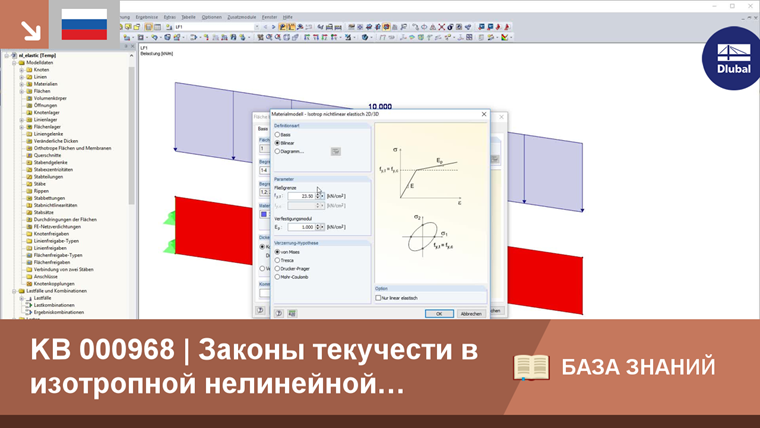Collapse Lastfälle und Kombinationen node

point(14,291)
